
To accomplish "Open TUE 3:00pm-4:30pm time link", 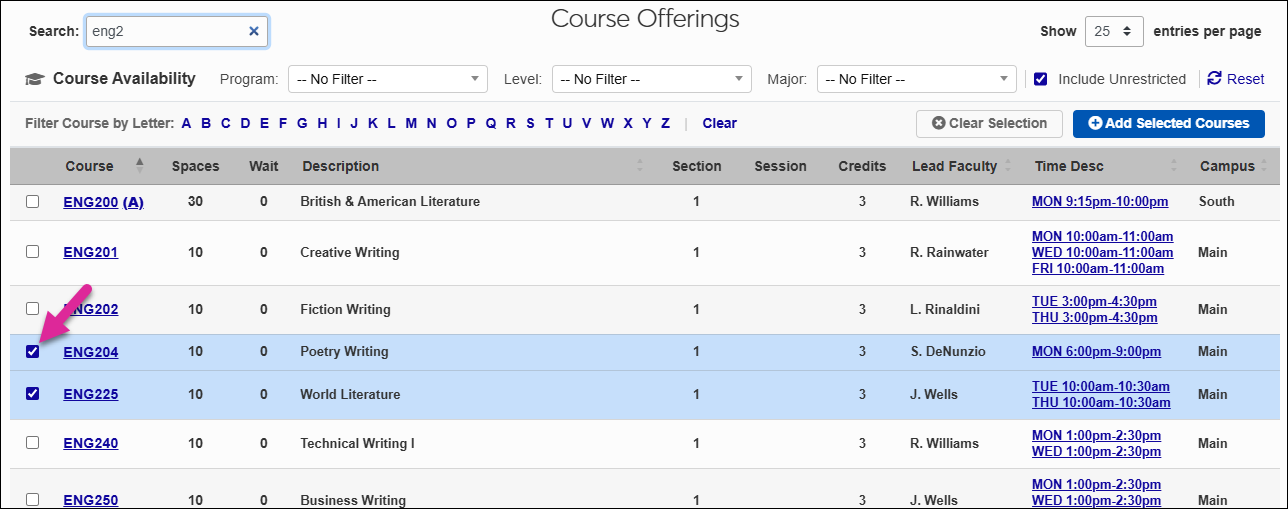I will (x=1094, y=301).
